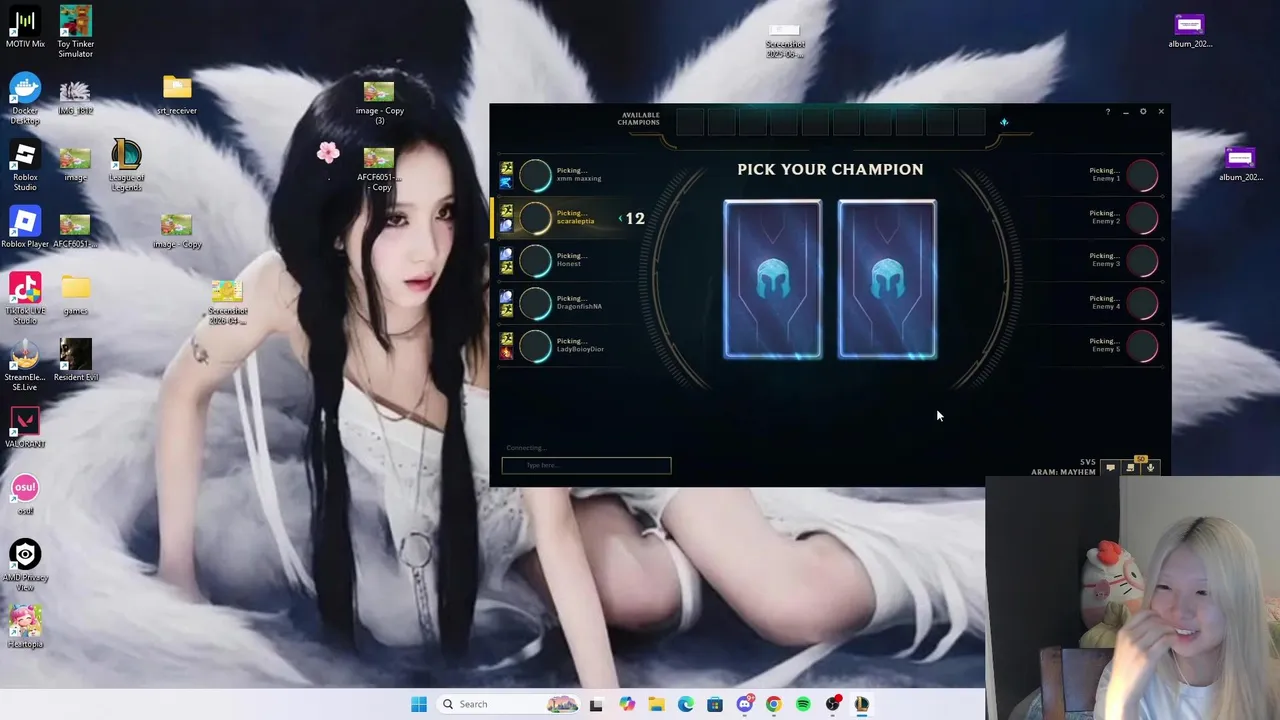Open osu! desktop shortcut

[x=25, y=495]
